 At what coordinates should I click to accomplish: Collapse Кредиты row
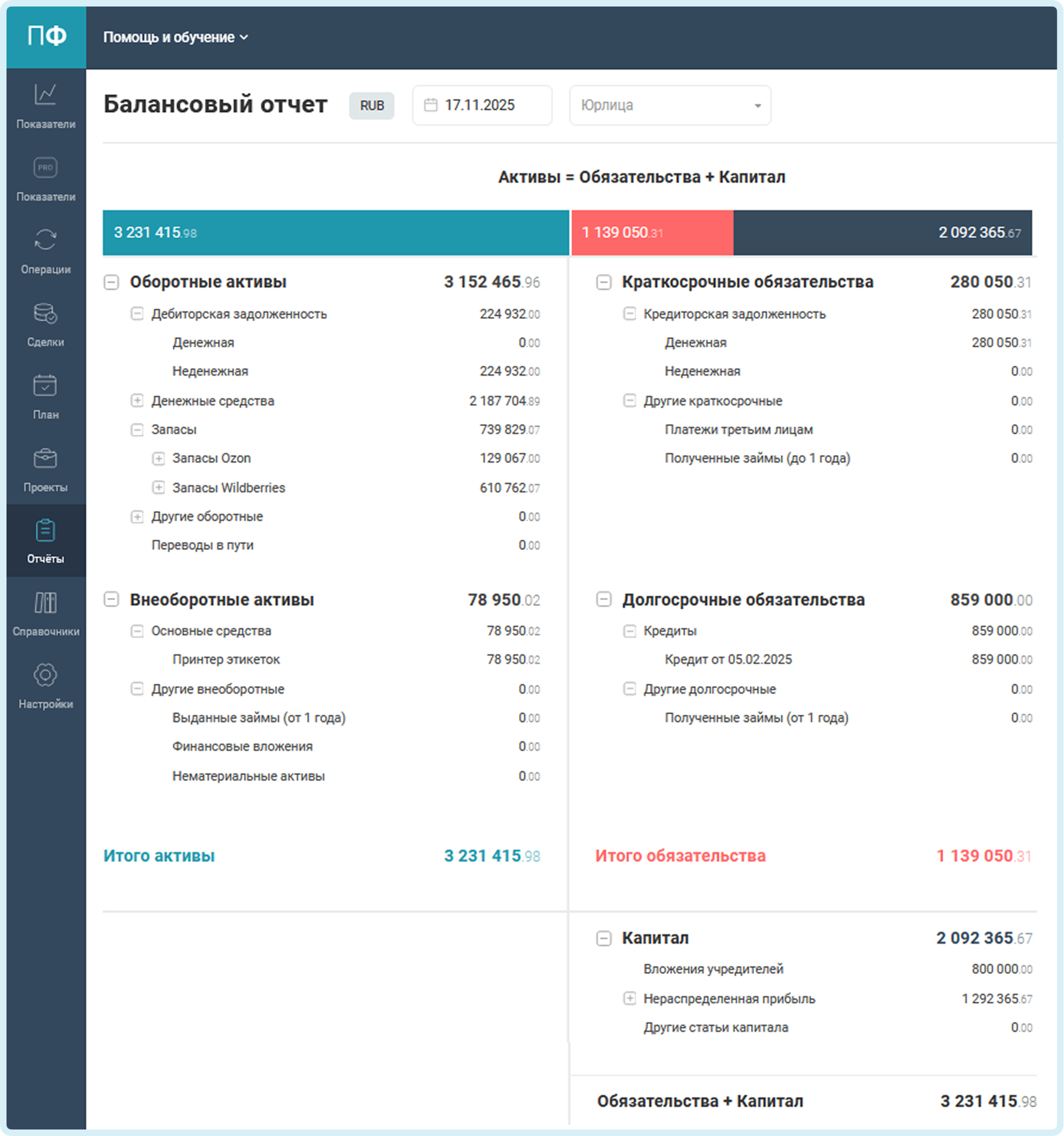tap(629, 631)
